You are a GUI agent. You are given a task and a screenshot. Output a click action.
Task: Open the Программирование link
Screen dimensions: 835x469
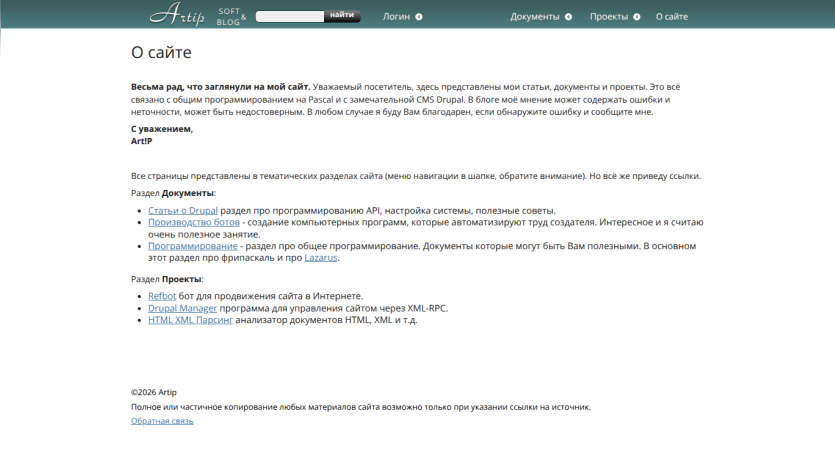(193, 246)
